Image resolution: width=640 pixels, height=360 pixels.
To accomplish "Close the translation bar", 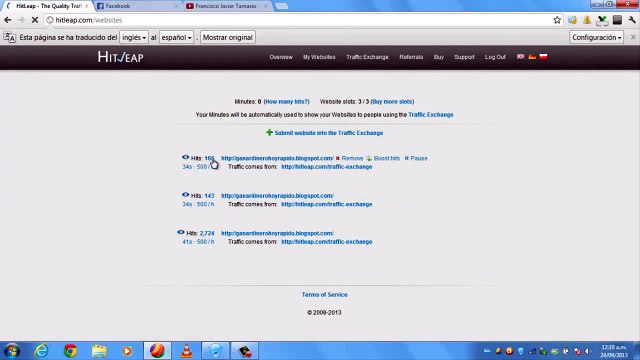I will (633, 37).
